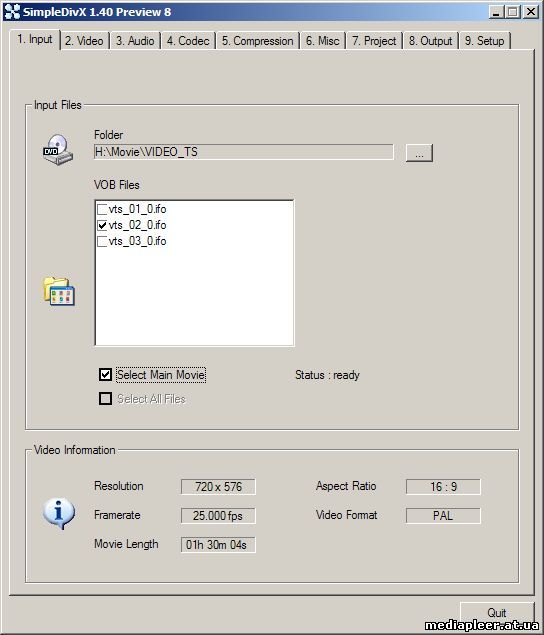Image resolution: width=544 pixels, height=635 pixels.
Task: Open the 9. Setup tab
Action: [x=485, y=41]
